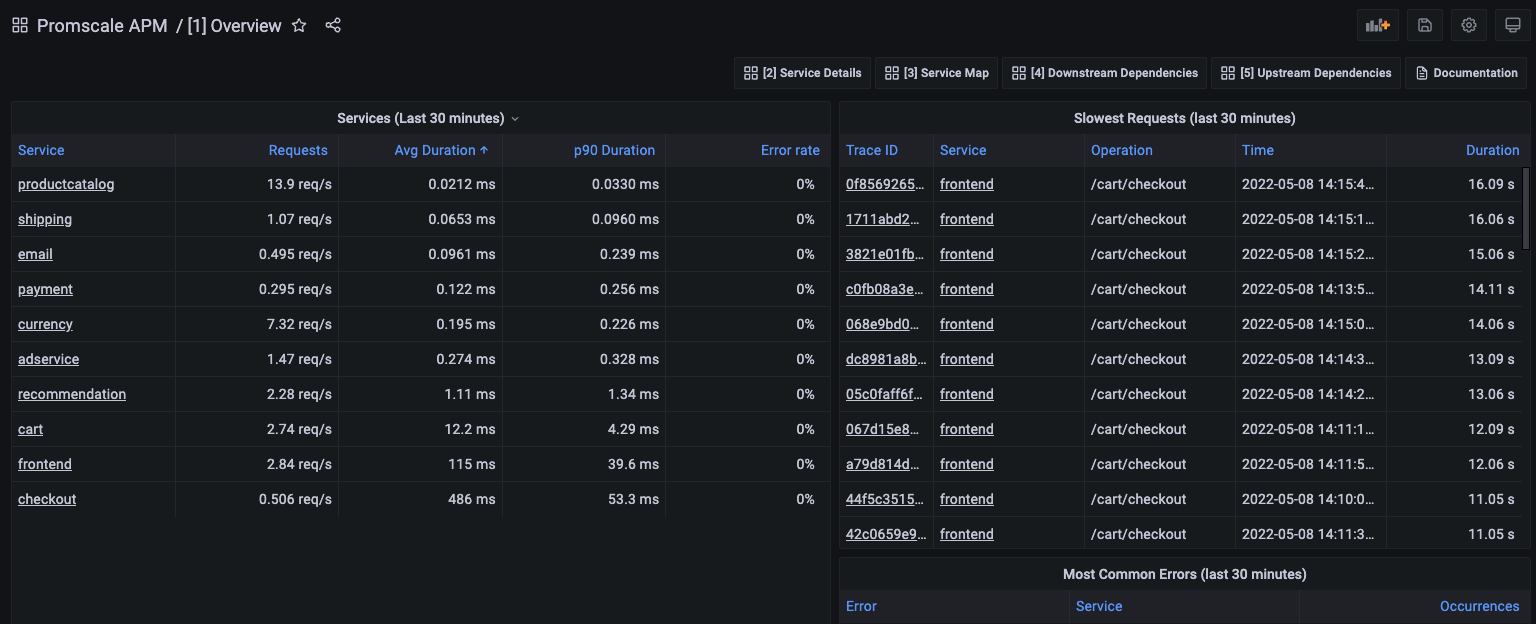The image size is (1536, 624).
Task: Open the checkout service link
Action: 47,499
